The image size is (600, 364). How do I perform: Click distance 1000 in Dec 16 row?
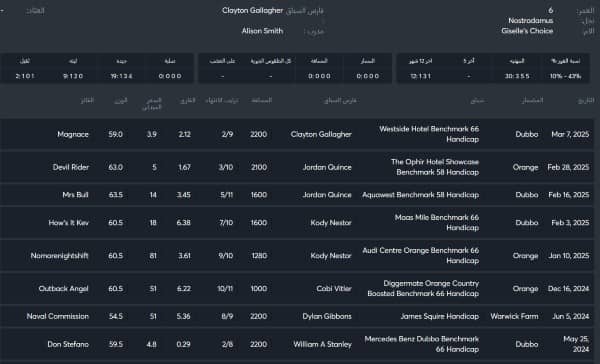(259, 289)
